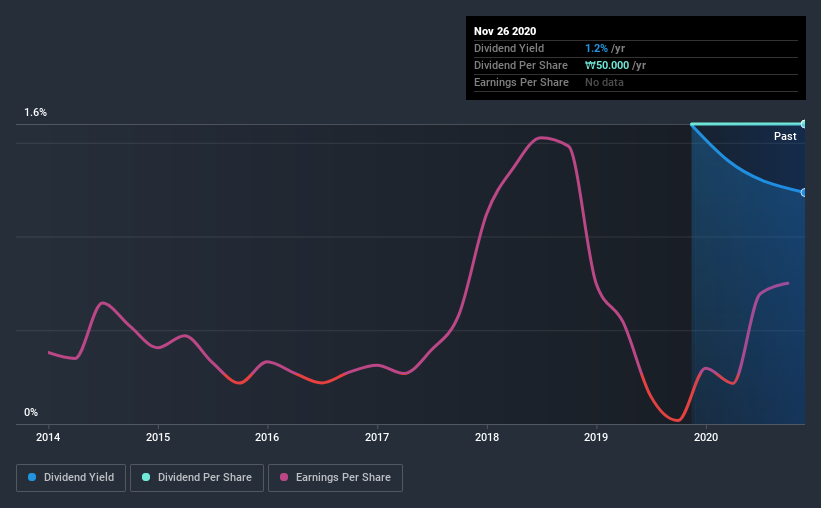Screen dimensions: 821x508
Task: Click the 0% y-axis label
Action: tap(31, 413)
